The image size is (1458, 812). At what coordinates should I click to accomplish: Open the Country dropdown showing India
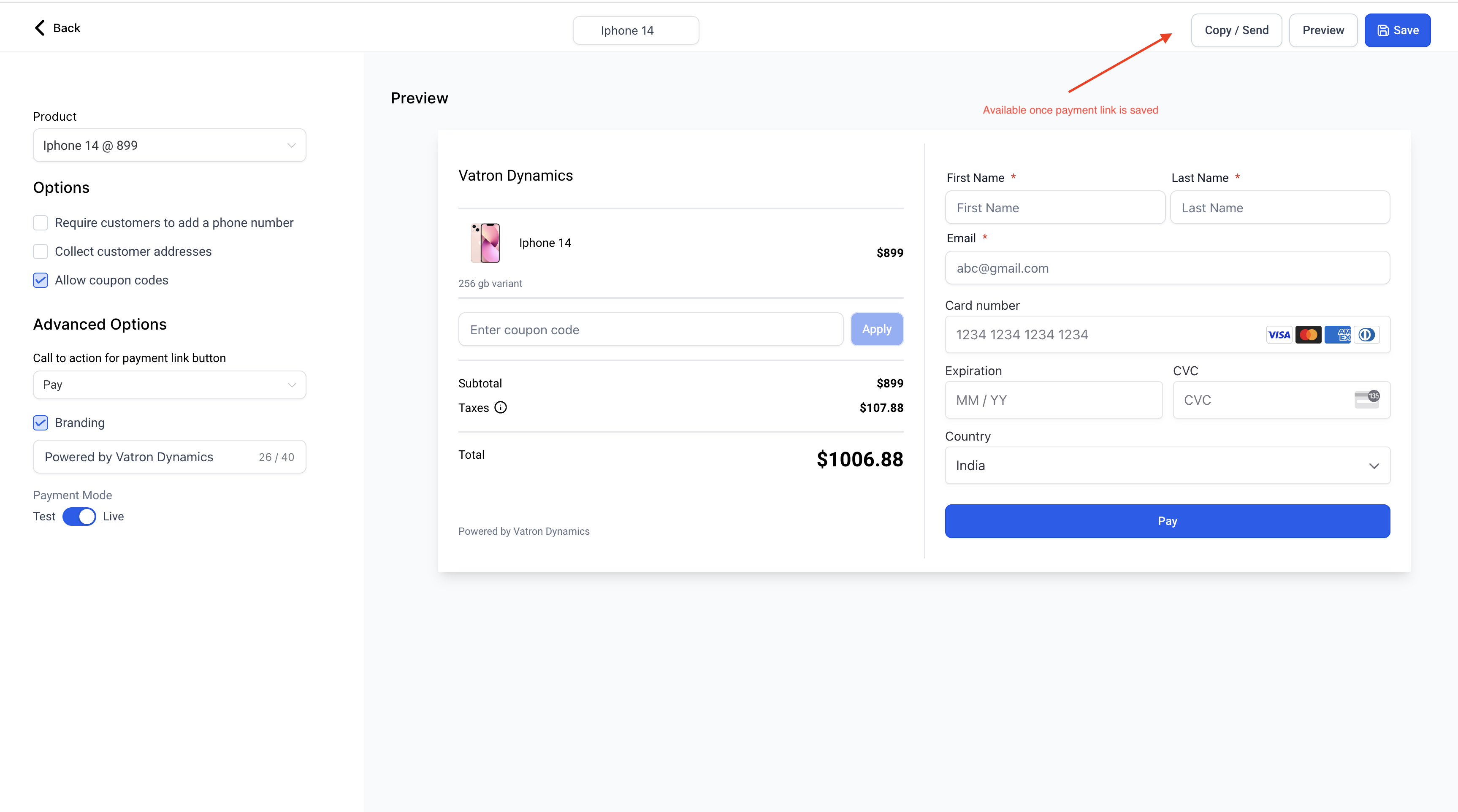(1167, 466)
